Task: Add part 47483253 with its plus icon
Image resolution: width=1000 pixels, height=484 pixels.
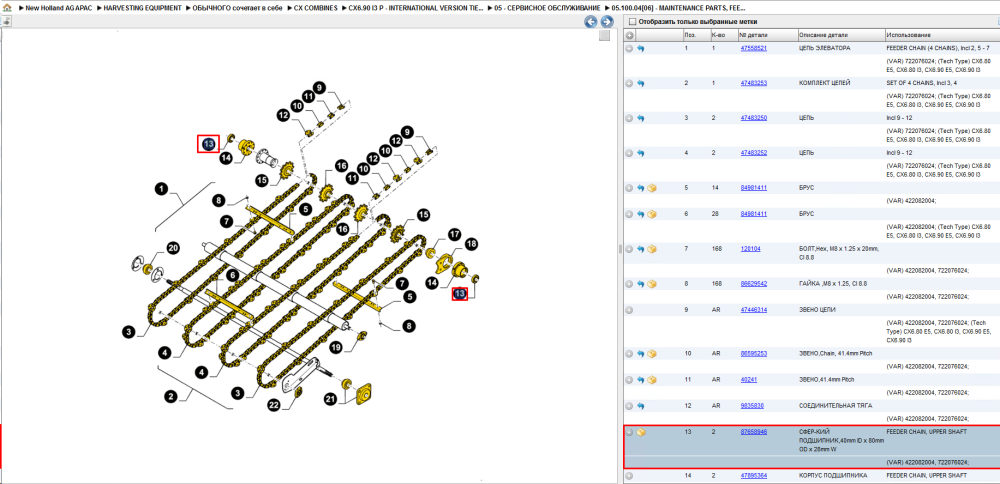Action: [x=629, y=84]
